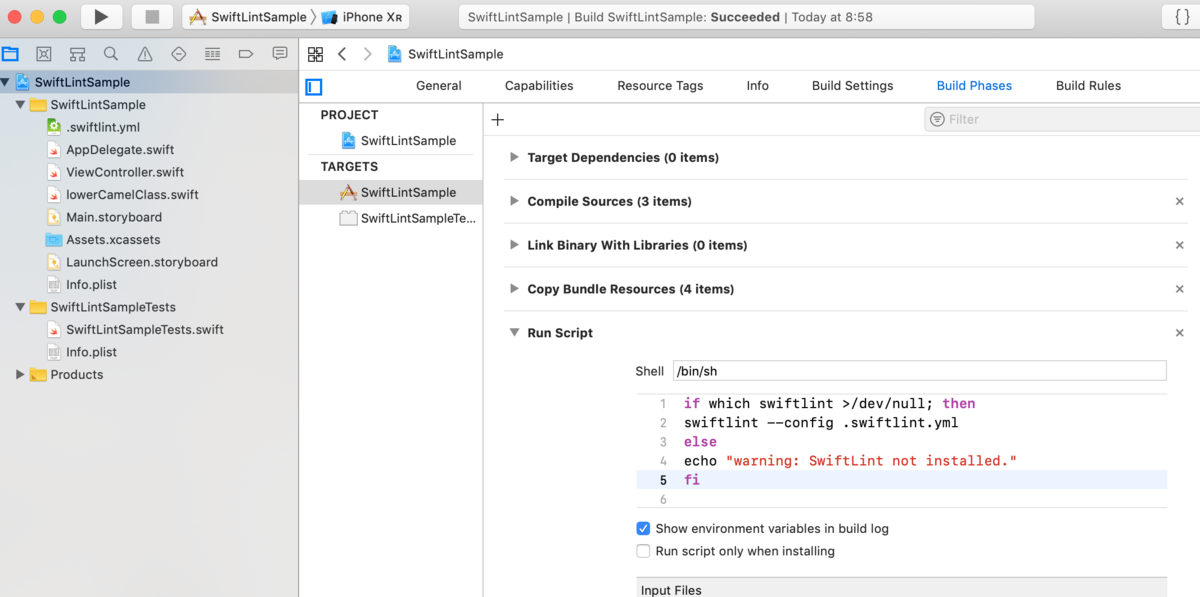Enable Show environment variables in build log checkbox
This screenshot has height=597, width=1200.
point(643,528)
